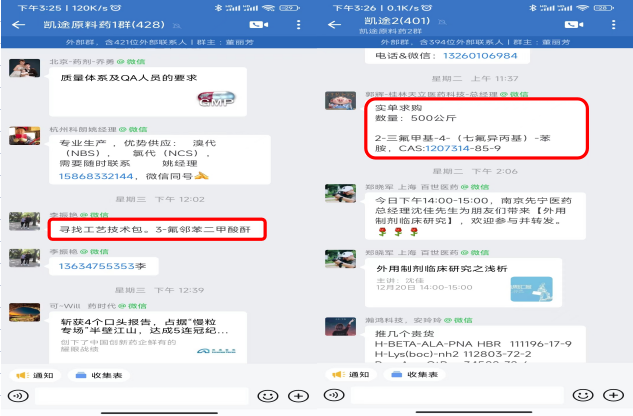This screenshot has width=633, height=416.
Task: Switch to voice input in right chat
Action: [334, 395]
